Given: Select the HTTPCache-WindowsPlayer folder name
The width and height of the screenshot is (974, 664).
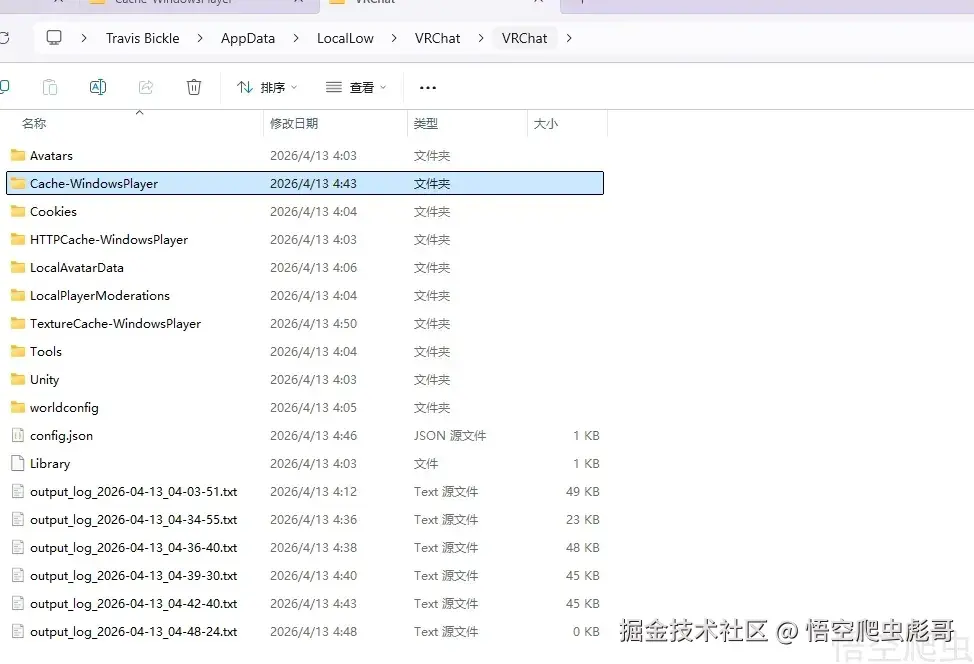Looking at the screenshot, I should coord(109,239).
